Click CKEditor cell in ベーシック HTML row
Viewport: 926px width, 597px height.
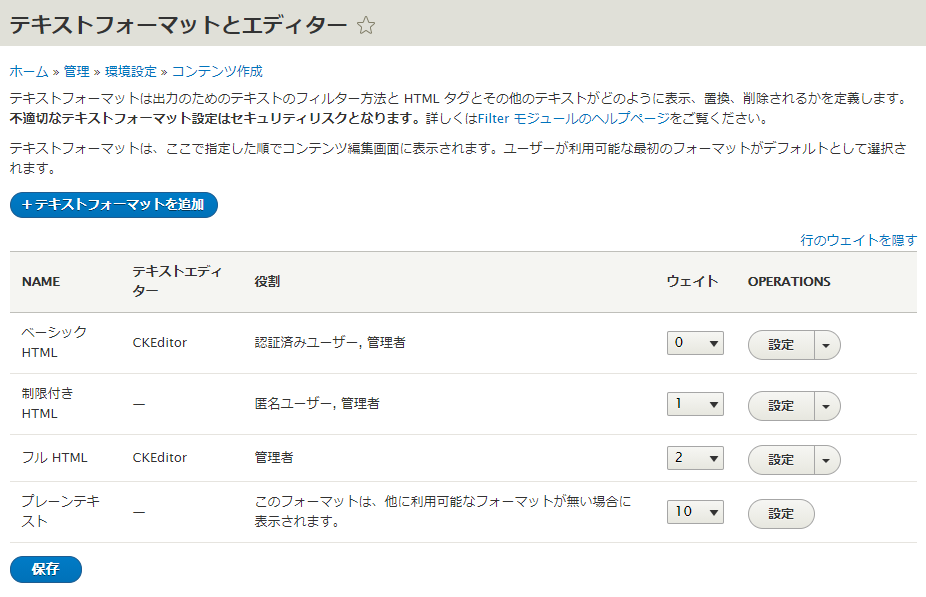(x=159, y=342)
